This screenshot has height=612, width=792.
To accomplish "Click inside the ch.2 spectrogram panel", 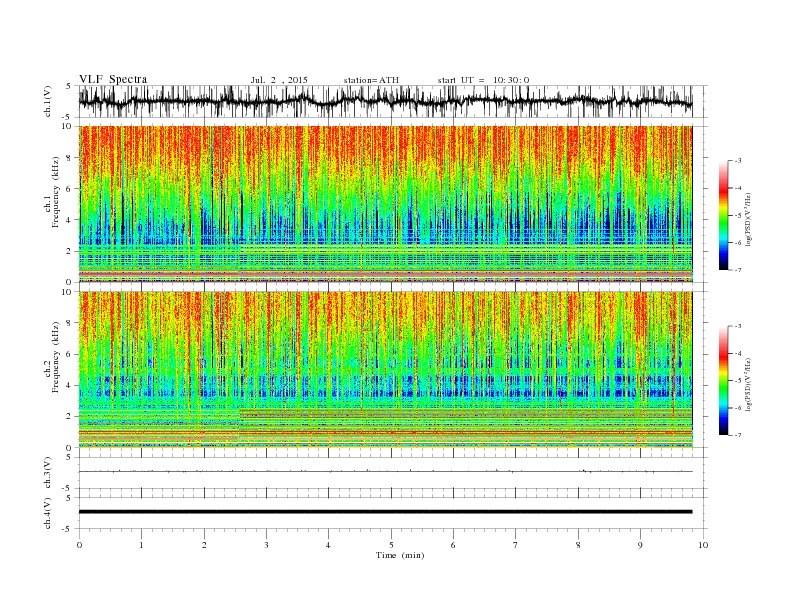I will click(385, 369).
